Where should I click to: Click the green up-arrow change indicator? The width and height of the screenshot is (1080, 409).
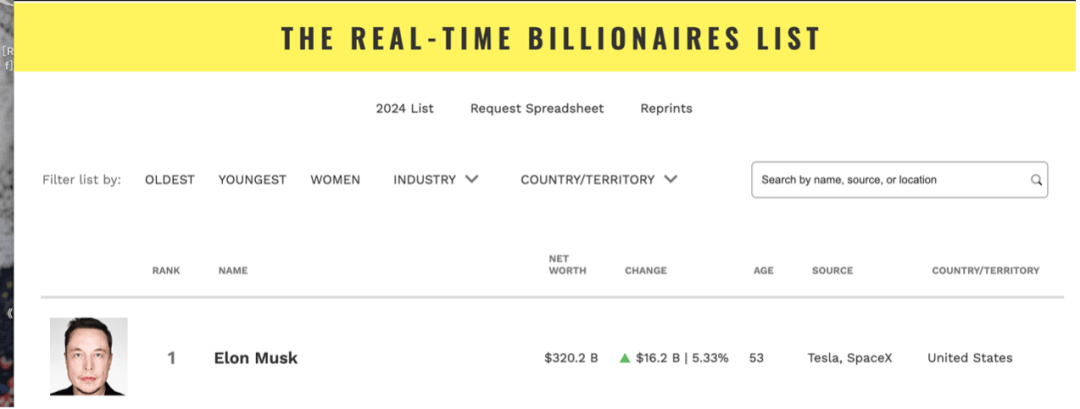point(625,358)
